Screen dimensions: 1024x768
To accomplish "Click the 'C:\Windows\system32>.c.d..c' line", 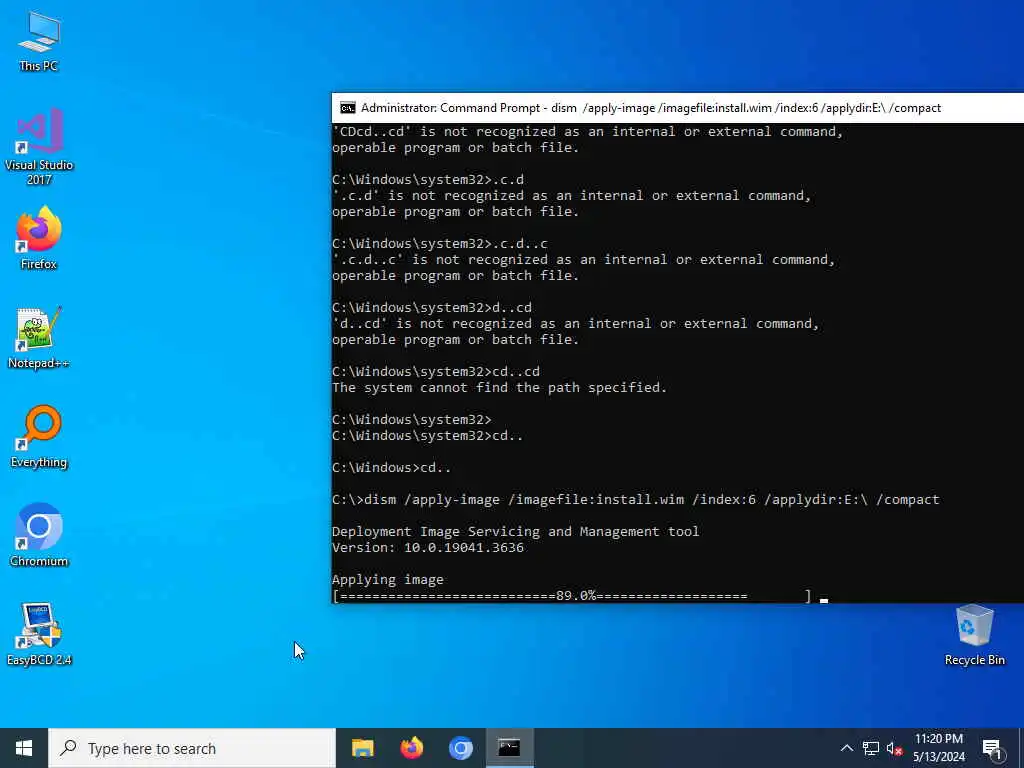I will coord(440,244).
